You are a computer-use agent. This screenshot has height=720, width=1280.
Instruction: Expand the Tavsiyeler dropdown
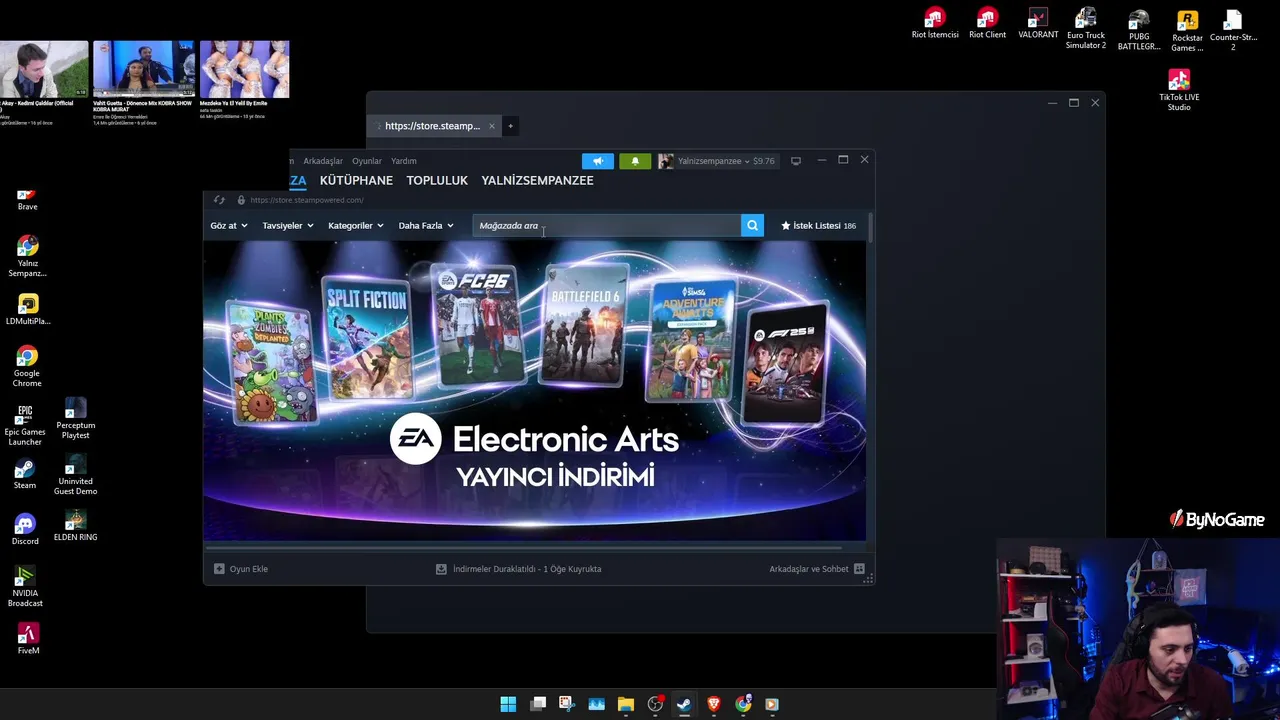click(x=288, y=226)
